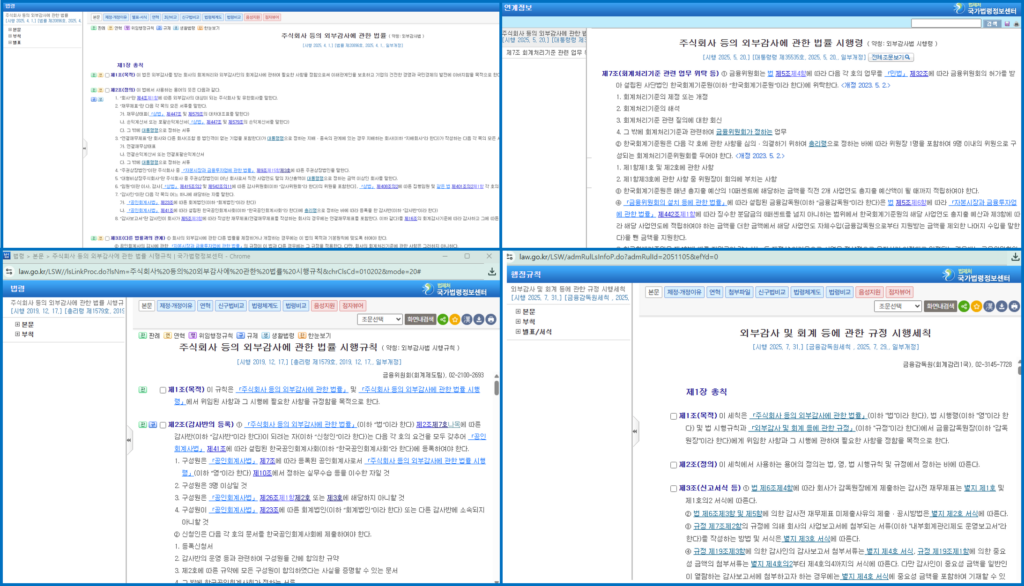
Task: Expand 별표/서식 in 시행세칙 sidebar
Action: [517, 331]
